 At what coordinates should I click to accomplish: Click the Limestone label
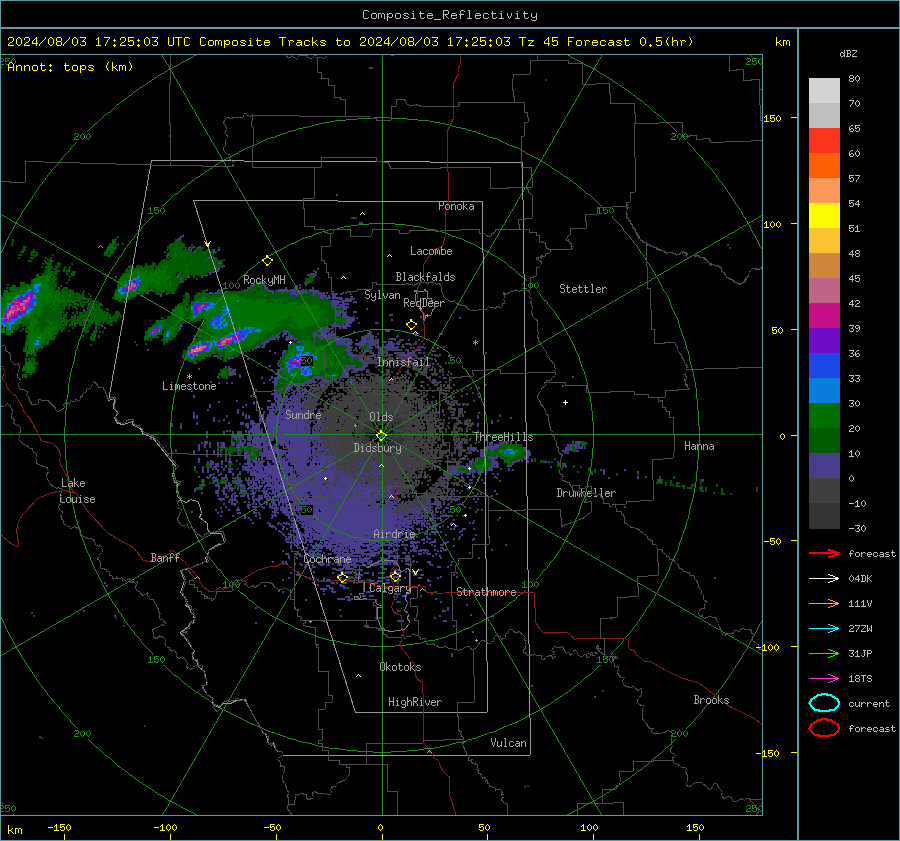click(189, 386)
